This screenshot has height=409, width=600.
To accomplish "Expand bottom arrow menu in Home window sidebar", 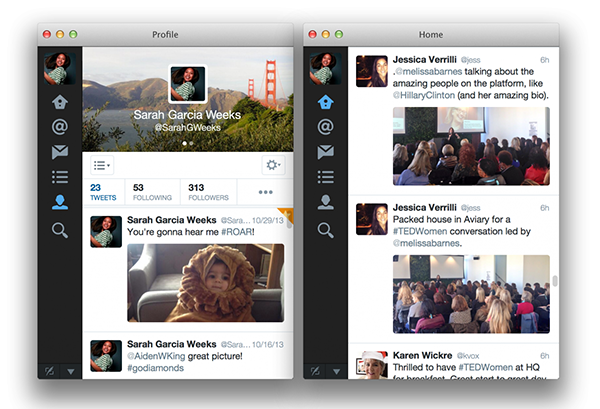I will tap(336, 371).
